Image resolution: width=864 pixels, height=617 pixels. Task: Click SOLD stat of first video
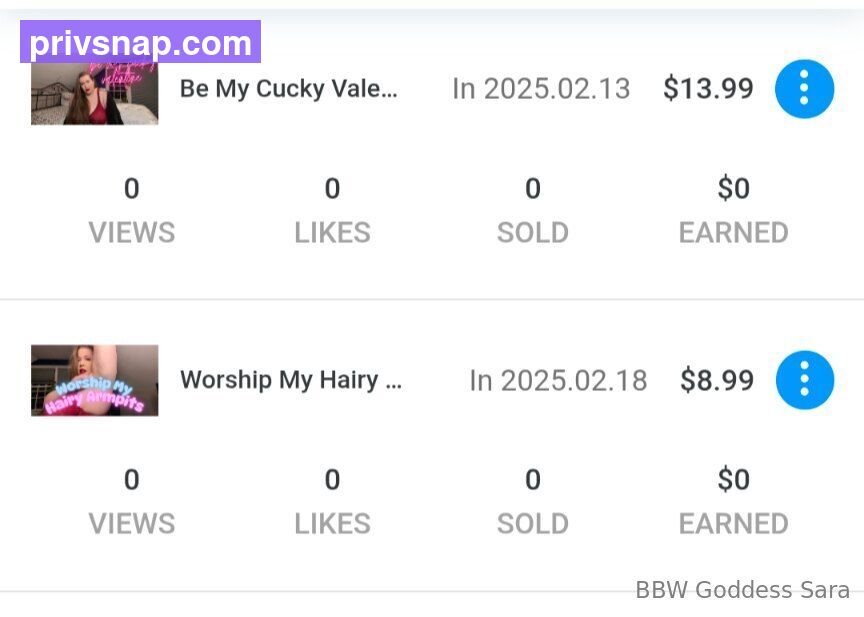click(x=533, y=210)
